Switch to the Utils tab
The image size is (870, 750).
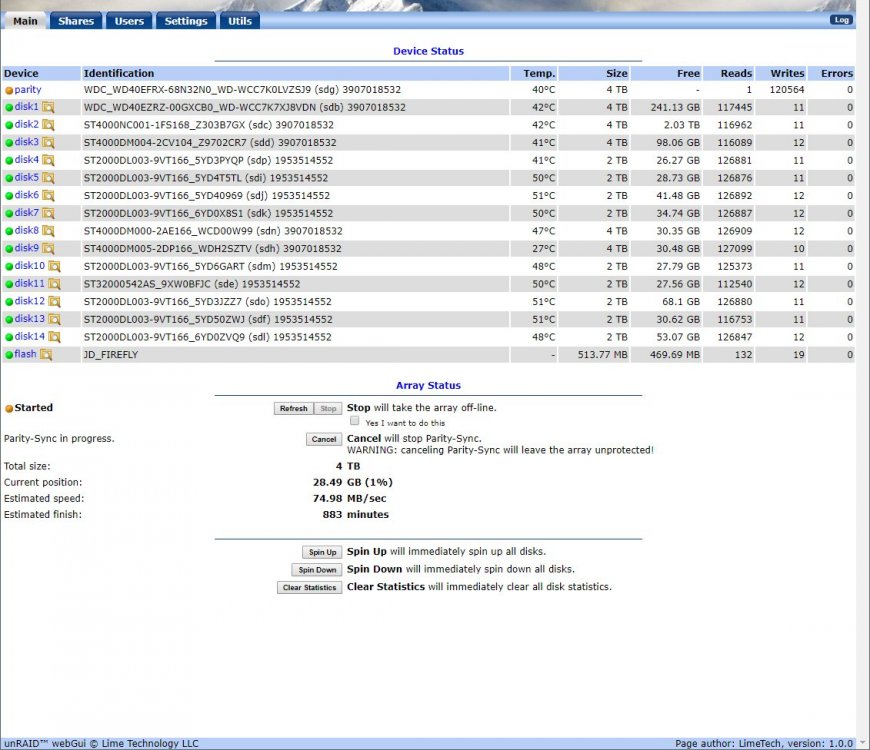(x=240, y=21)
